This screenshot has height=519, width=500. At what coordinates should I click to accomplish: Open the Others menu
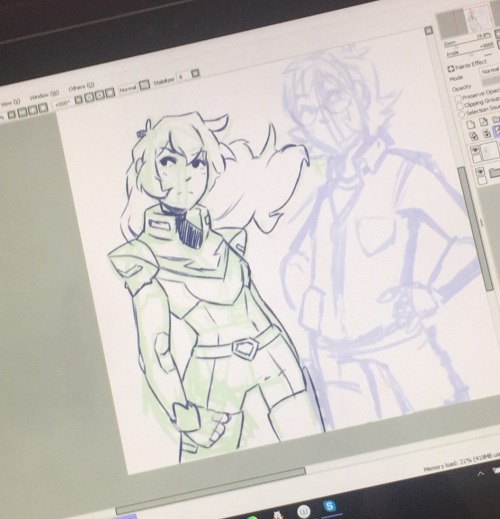(x=81, y=87)
